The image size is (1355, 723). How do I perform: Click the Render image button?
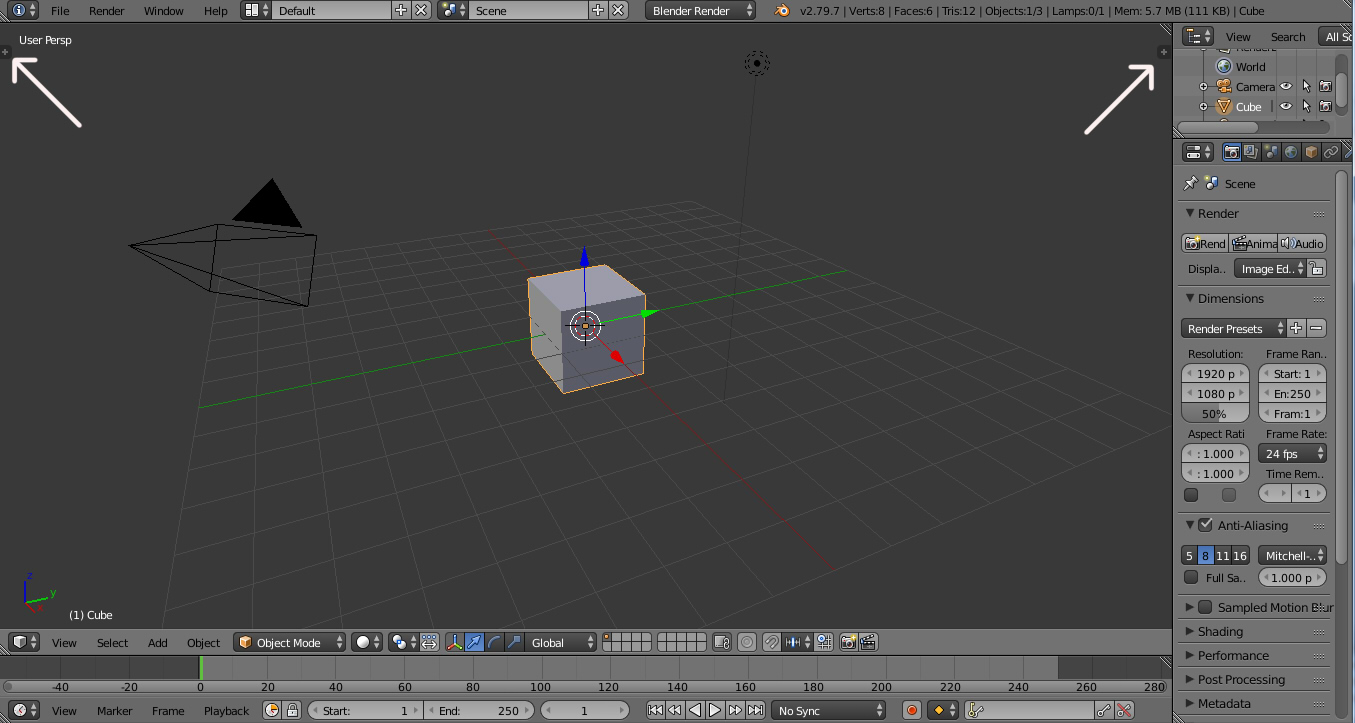pyautogui.click(x=1205, y=243)
